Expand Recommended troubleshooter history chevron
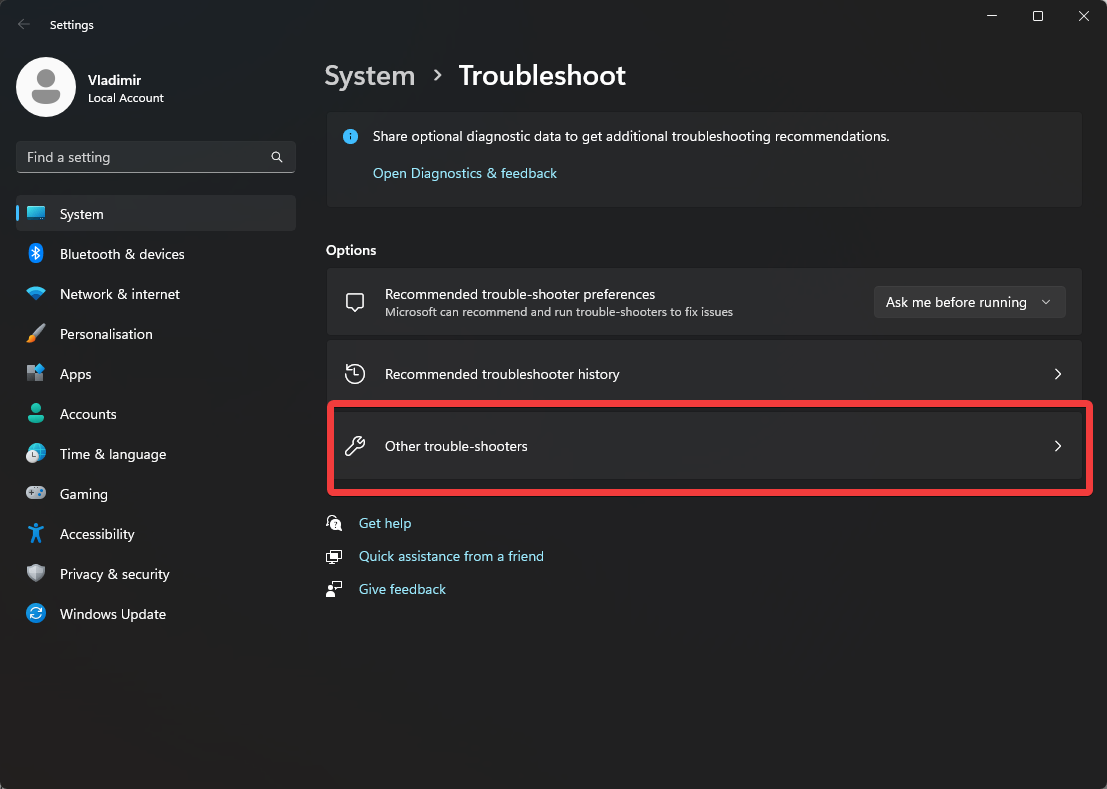The width and height of the screenshot is (1107, 789). coord(1057,374)
